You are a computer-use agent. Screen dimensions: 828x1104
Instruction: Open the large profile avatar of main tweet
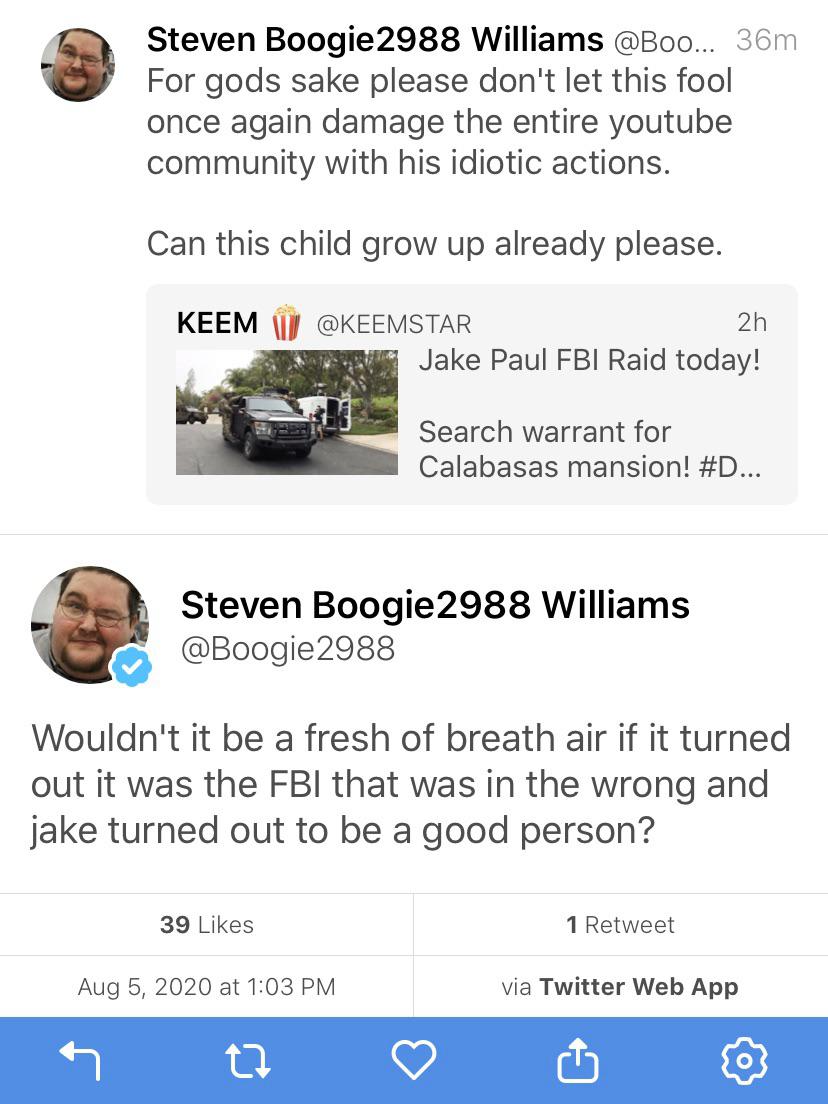89,625
